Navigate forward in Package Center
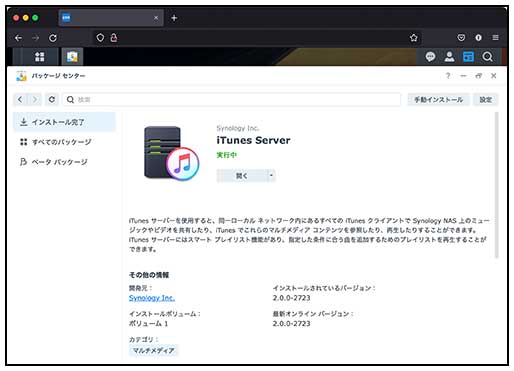The width and height of the screenshot is (514, 371). (35, 99)
